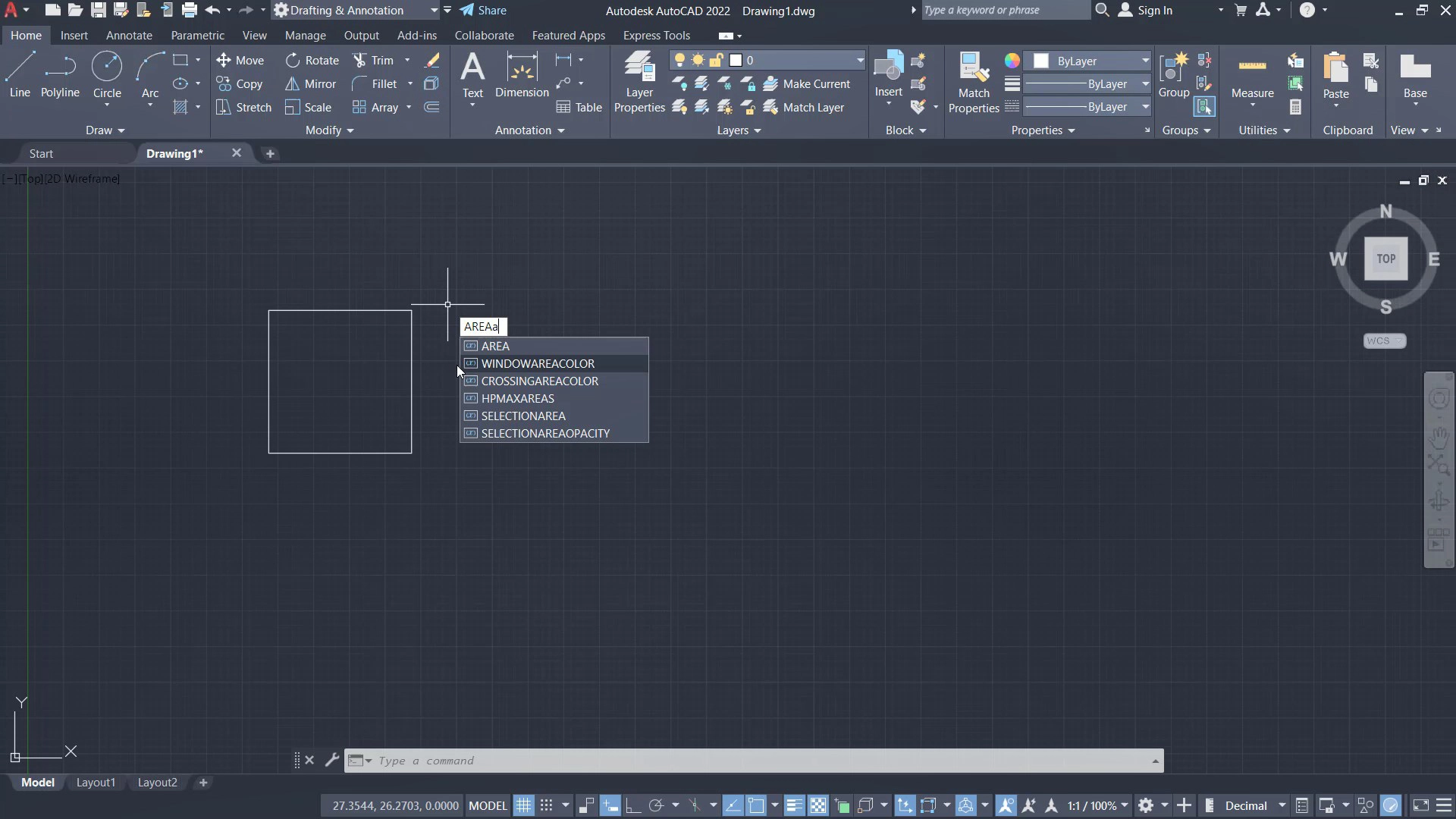The height and width of the screenshot is (819, 1456).
Task: Switch to Layout1 tab
Action: 96,783
